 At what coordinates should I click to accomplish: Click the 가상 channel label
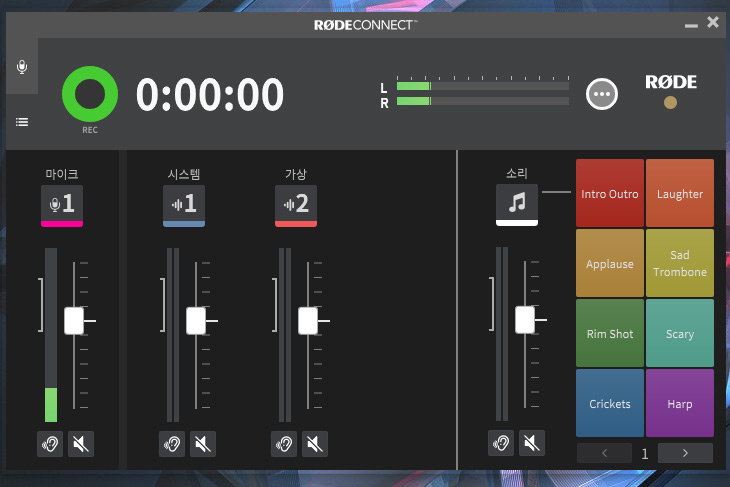(296, 174)
